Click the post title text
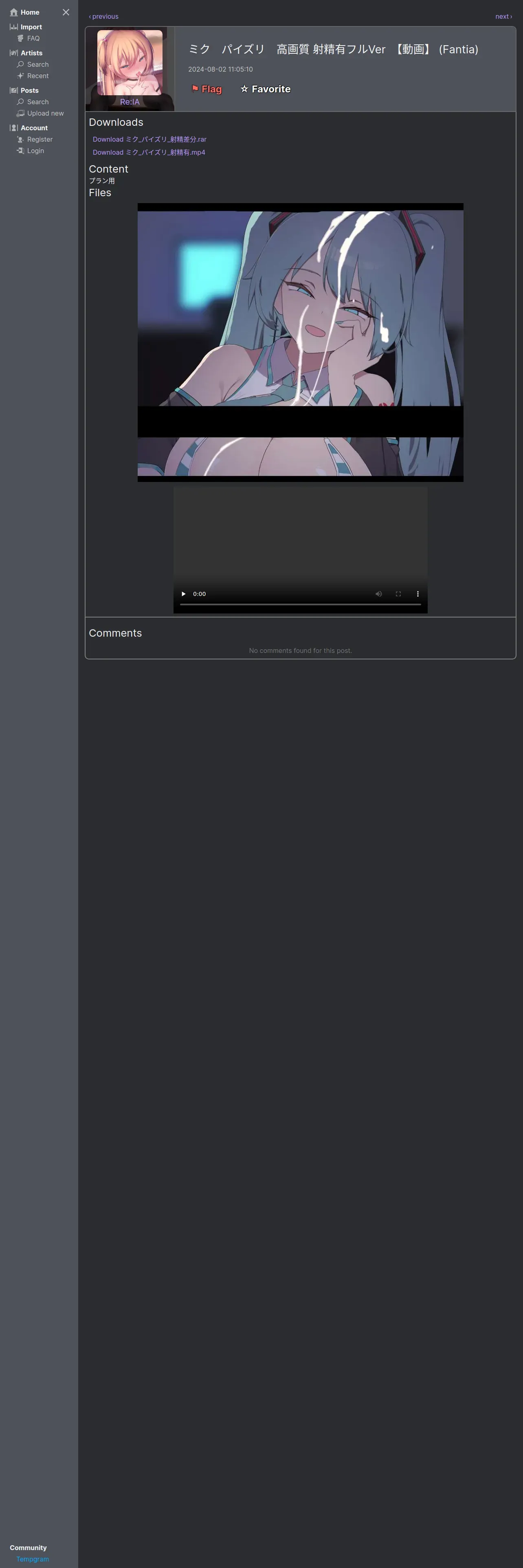Viewport: 523px width, 1568px height. point(333,49)
